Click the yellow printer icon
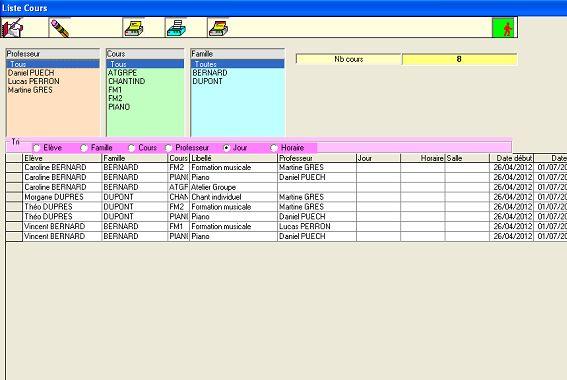Screen dimensions: 567x380 coord(134,28)
